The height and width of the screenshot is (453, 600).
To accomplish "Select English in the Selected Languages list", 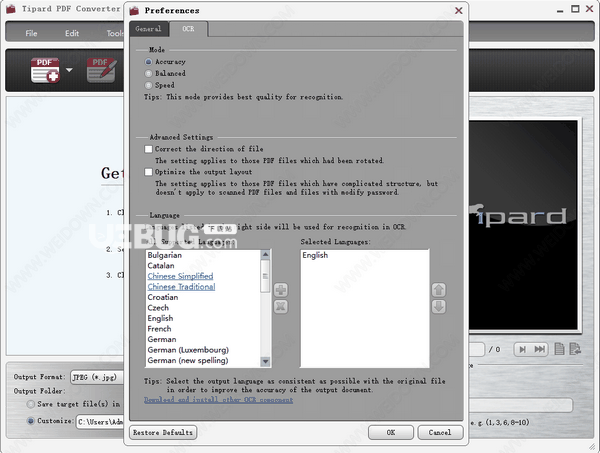I will tap(315, 255).
